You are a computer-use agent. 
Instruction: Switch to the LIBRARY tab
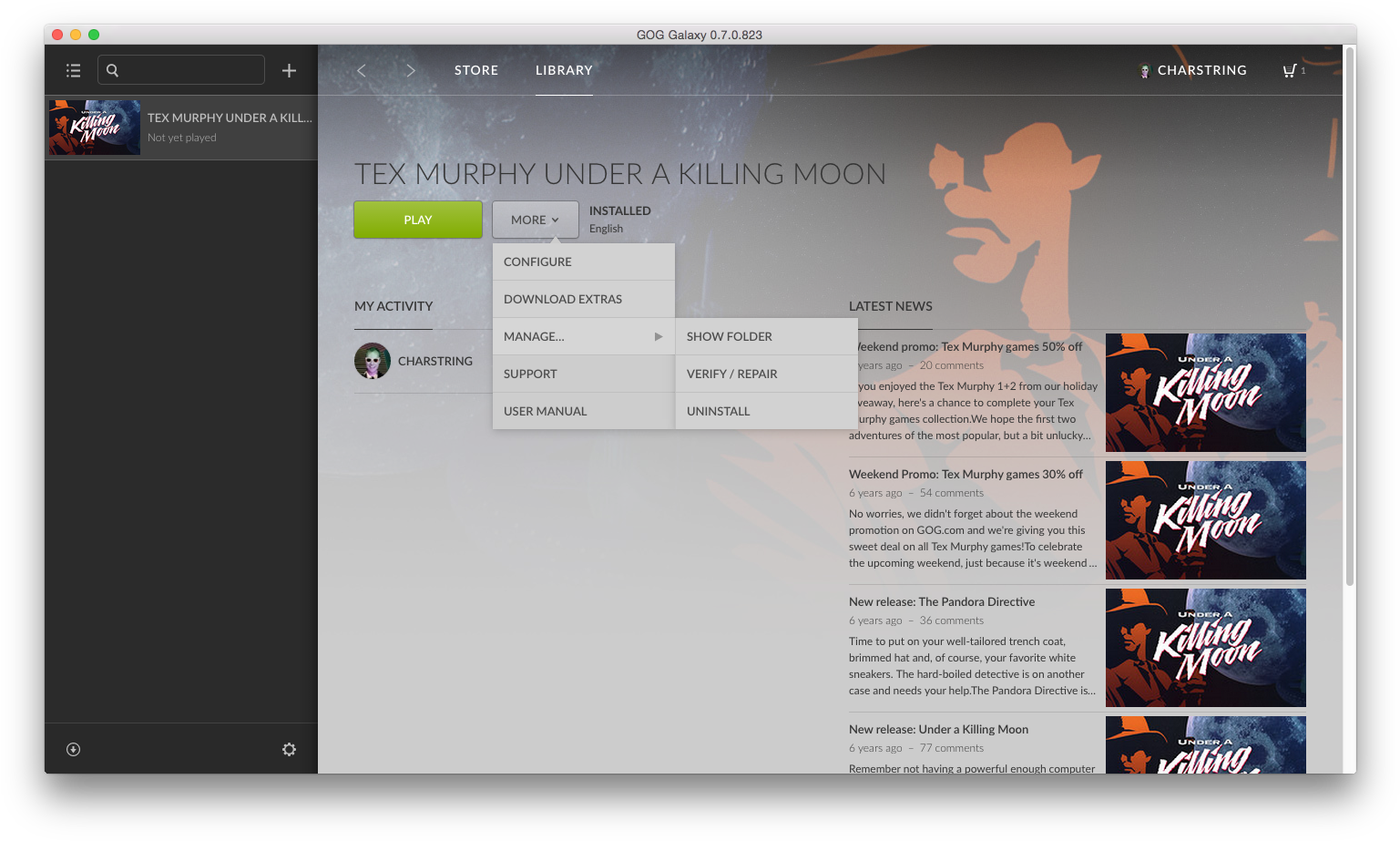[564, 70]
